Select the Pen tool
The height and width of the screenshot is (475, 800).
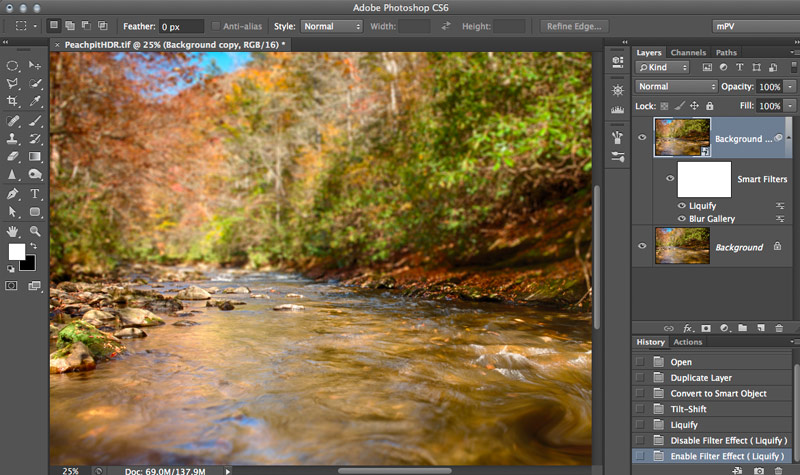point(13,193)
